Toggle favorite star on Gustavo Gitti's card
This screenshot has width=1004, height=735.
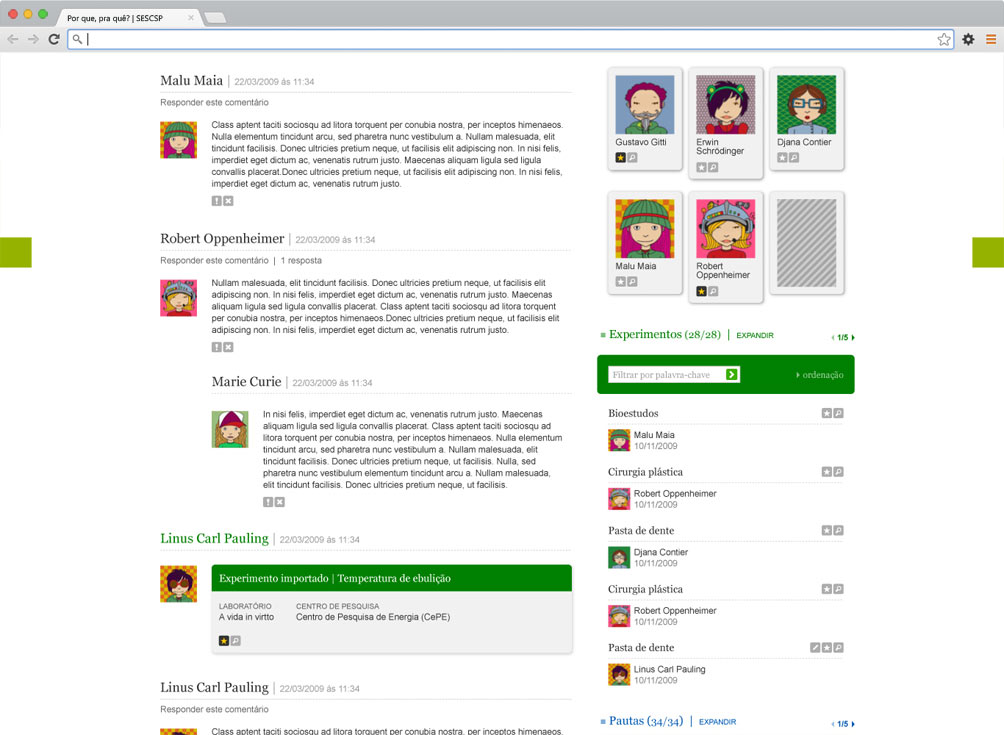coord(621,158)
